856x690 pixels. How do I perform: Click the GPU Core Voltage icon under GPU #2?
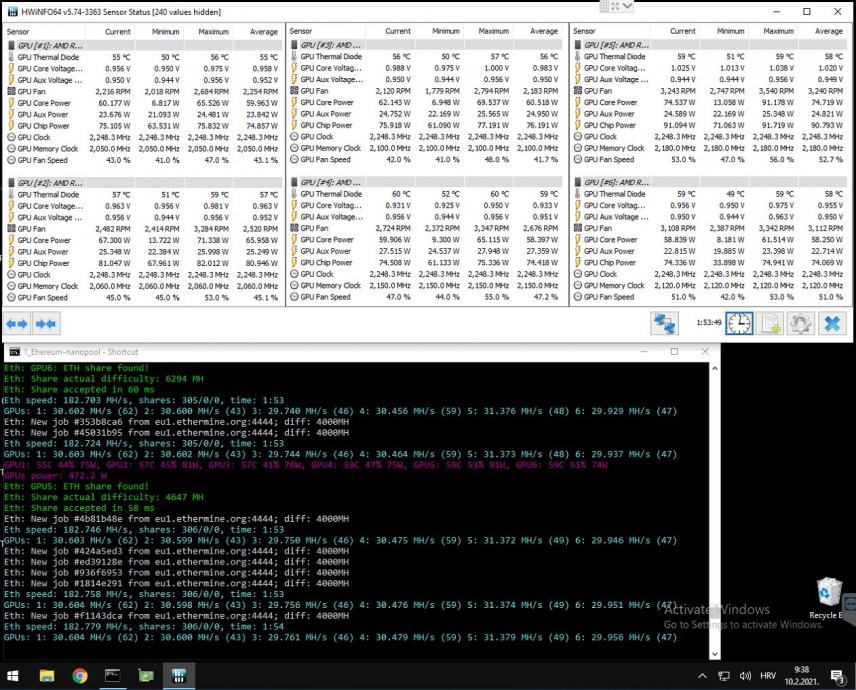[x=11, y=206]
